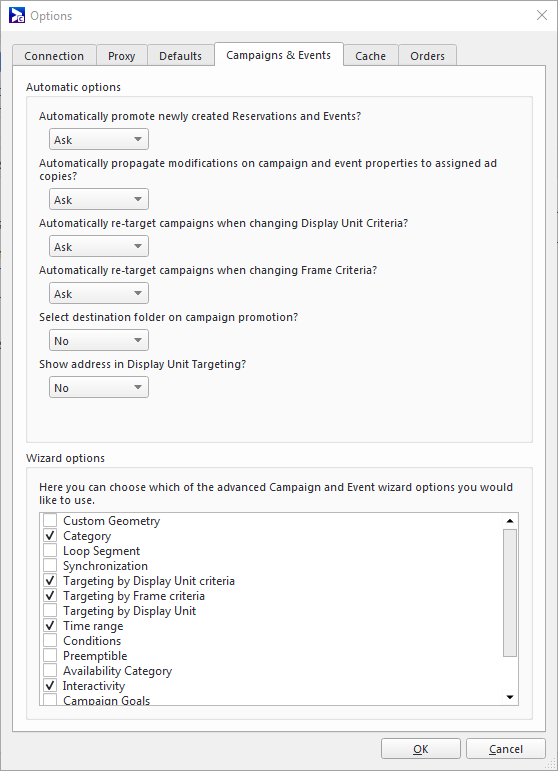Uncheck the Category wizard option

point(50,535)
